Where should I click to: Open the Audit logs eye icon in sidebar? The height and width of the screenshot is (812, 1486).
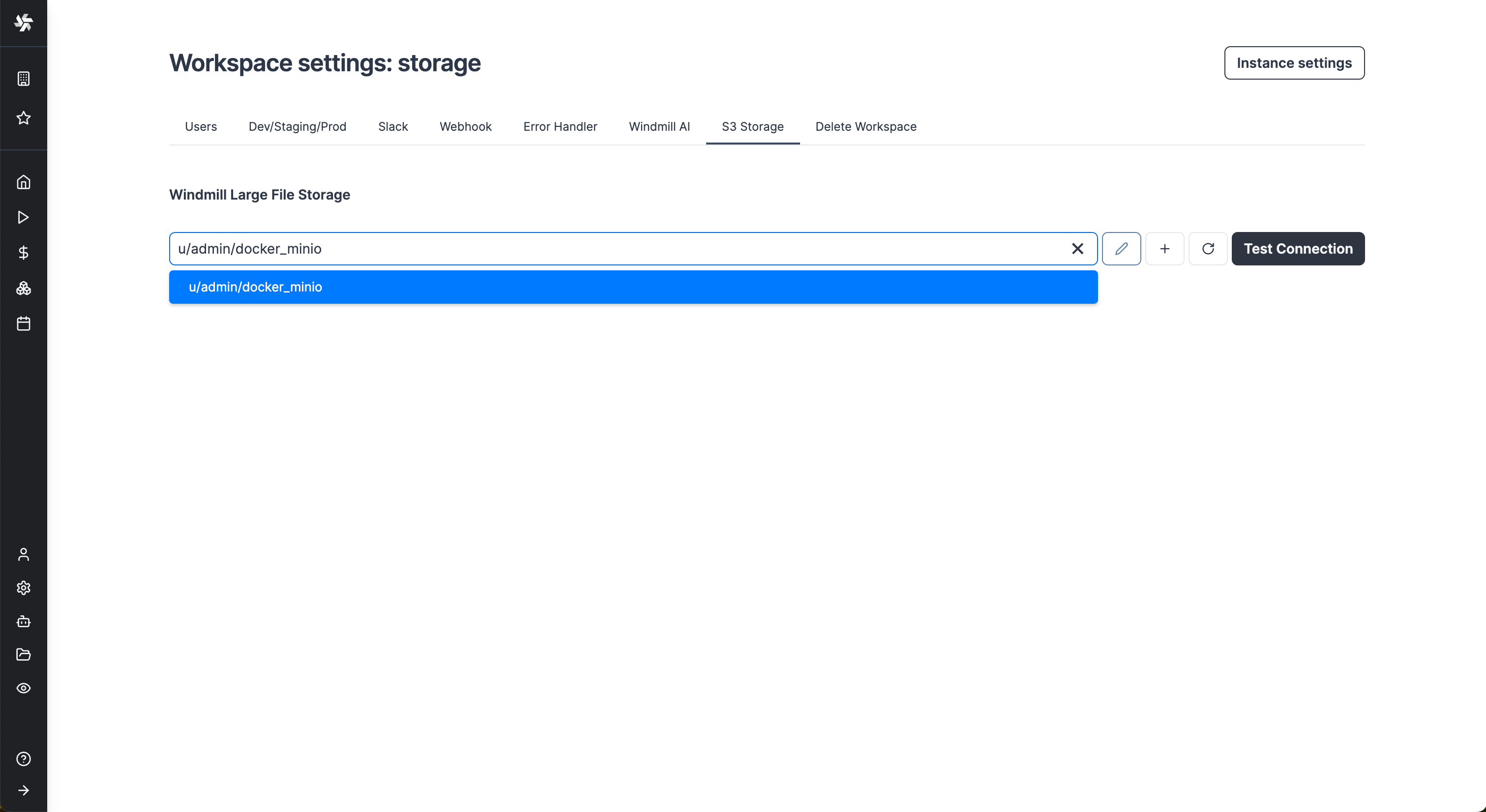pyautogui.click(x=23, y=688)
